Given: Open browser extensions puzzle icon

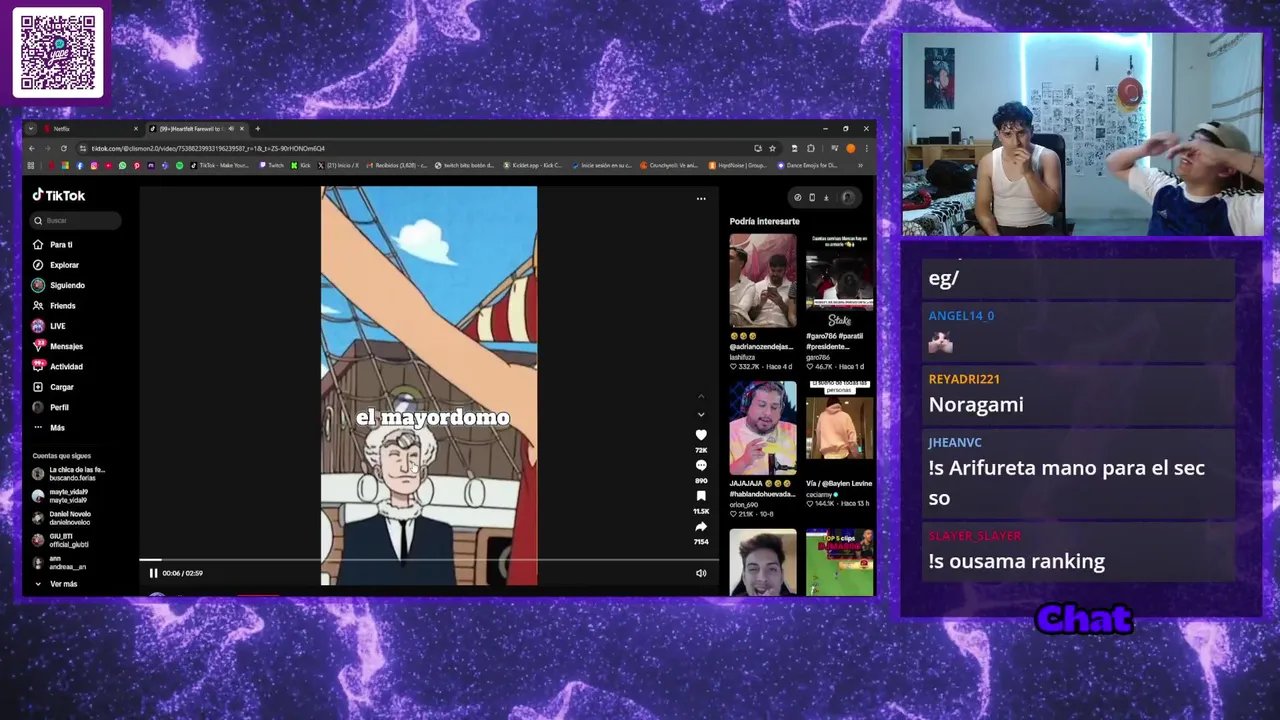Looking at the screenshot, I should [x=810, y=148].
